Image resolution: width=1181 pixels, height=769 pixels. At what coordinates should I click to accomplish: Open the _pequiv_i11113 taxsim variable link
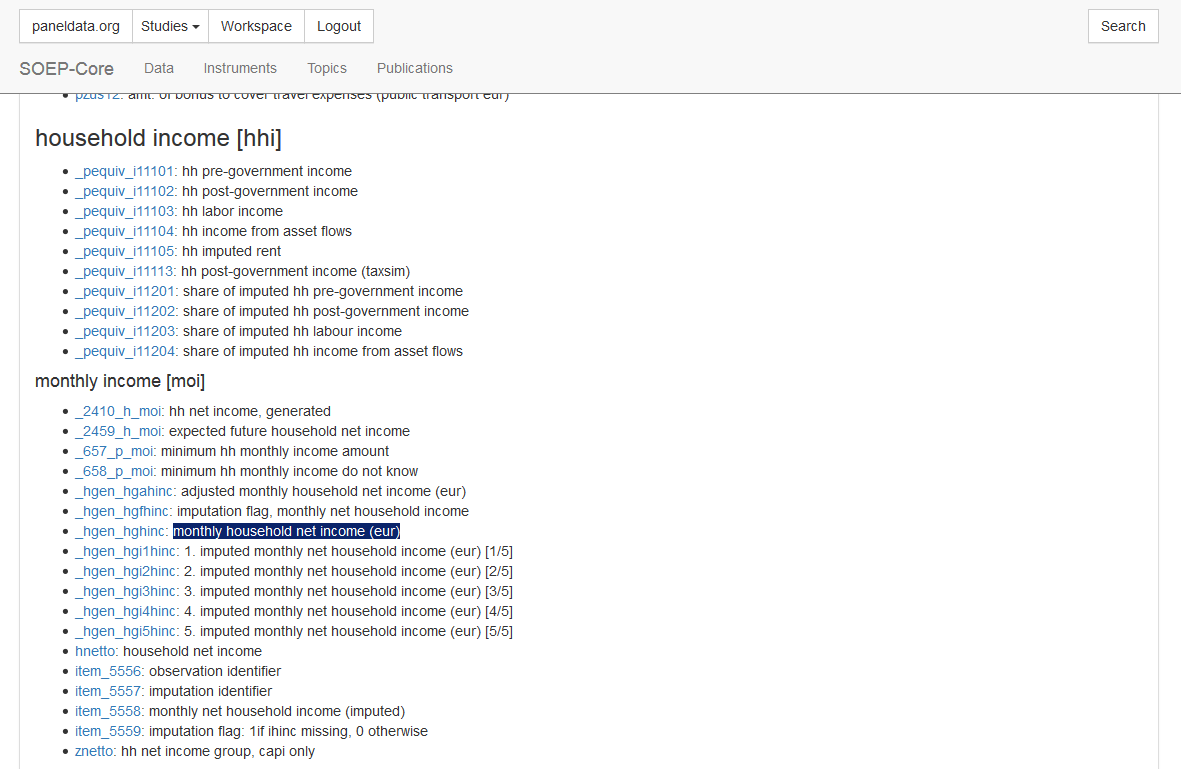point(124,271)
